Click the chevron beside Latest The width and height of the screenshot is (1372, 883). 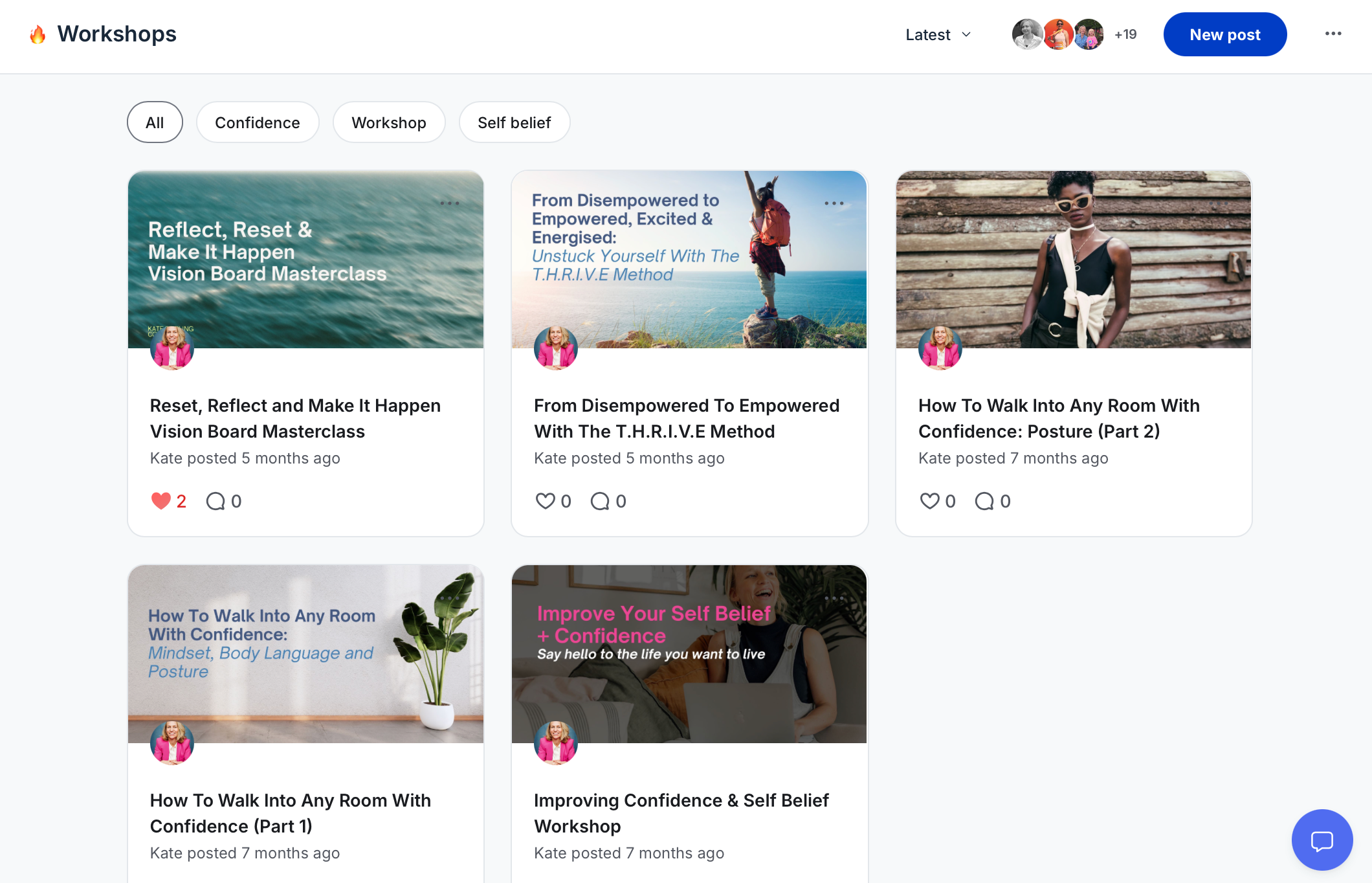click(966, 35)
